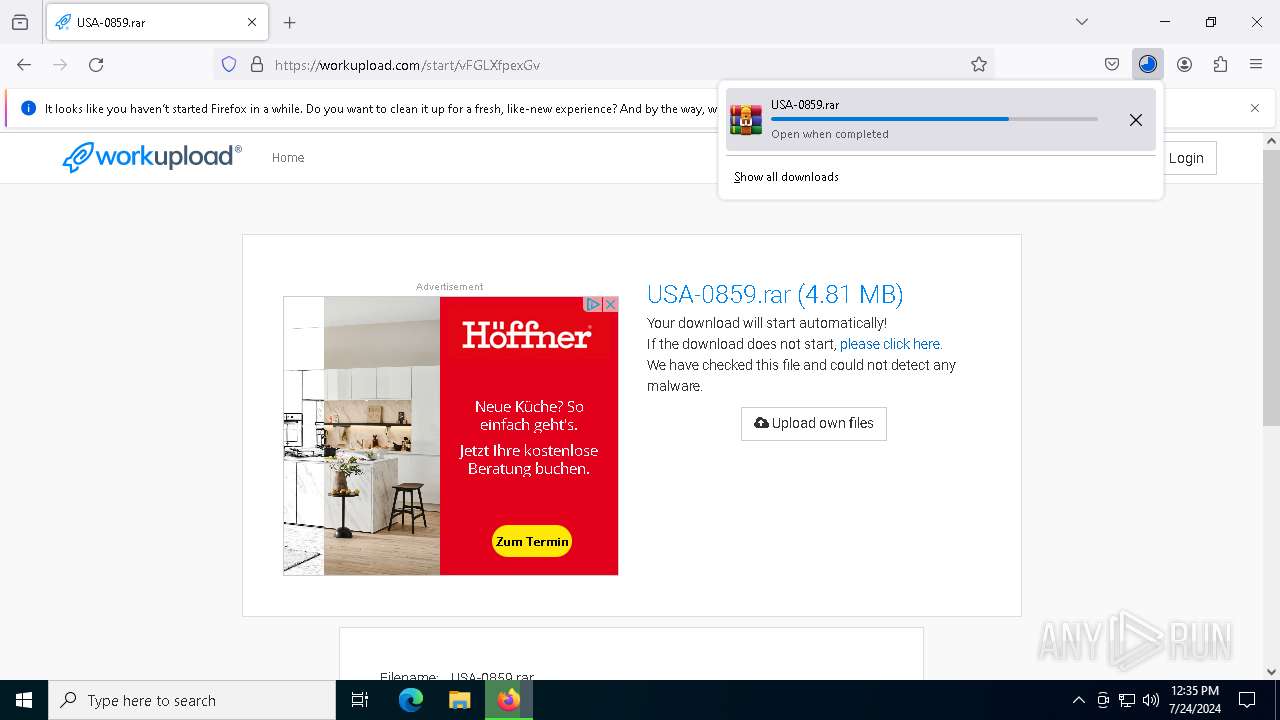Click the Login button

coord(1186,158)
